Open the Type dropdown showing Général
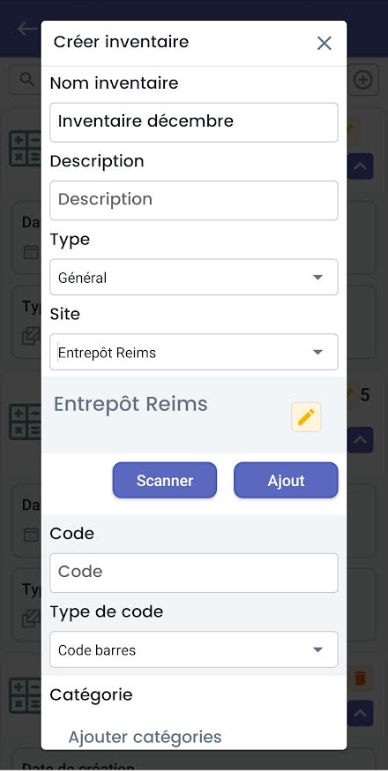The width and height of the screenshot is (388, 771). [194, 277]
